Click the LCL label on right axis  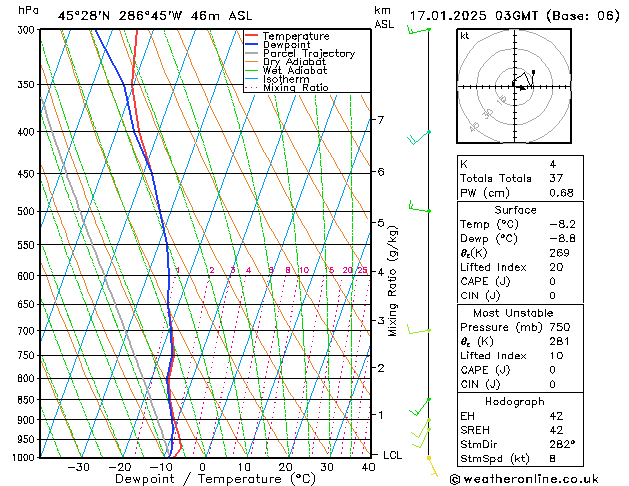click(x=393, y=455)
